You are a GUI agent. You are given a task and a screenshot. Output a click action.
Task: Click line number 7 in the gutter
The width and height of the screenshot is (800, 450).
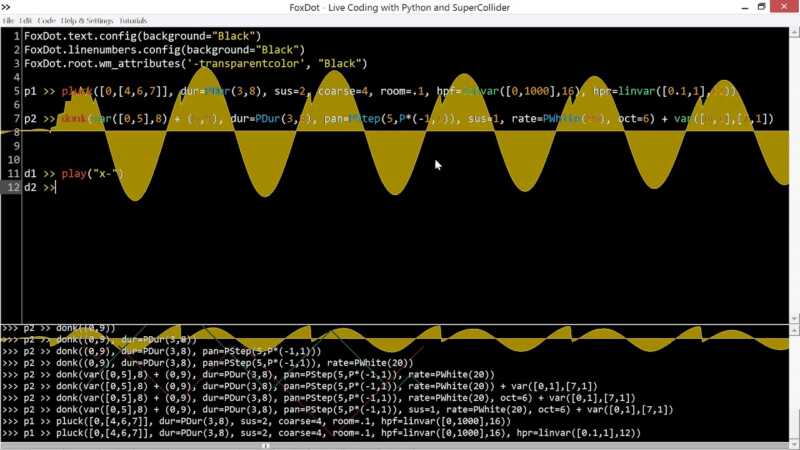point(16,119)
